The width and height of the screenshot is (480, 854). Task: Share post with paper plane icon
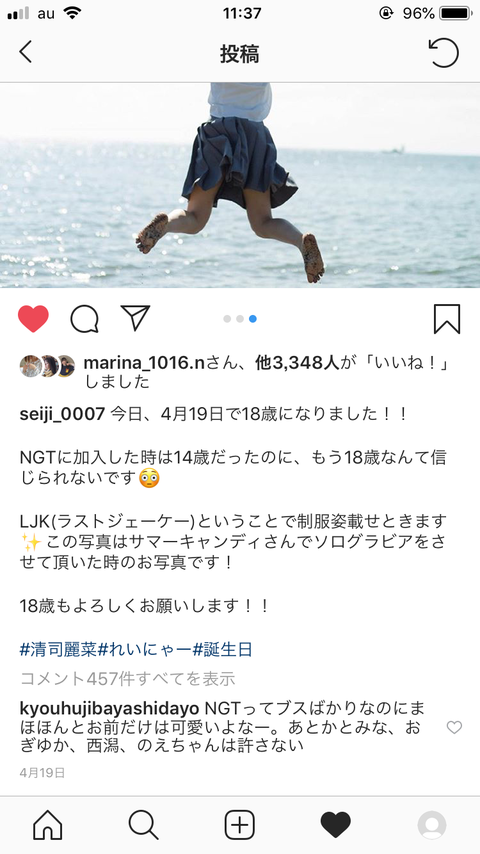coord(135,318)
